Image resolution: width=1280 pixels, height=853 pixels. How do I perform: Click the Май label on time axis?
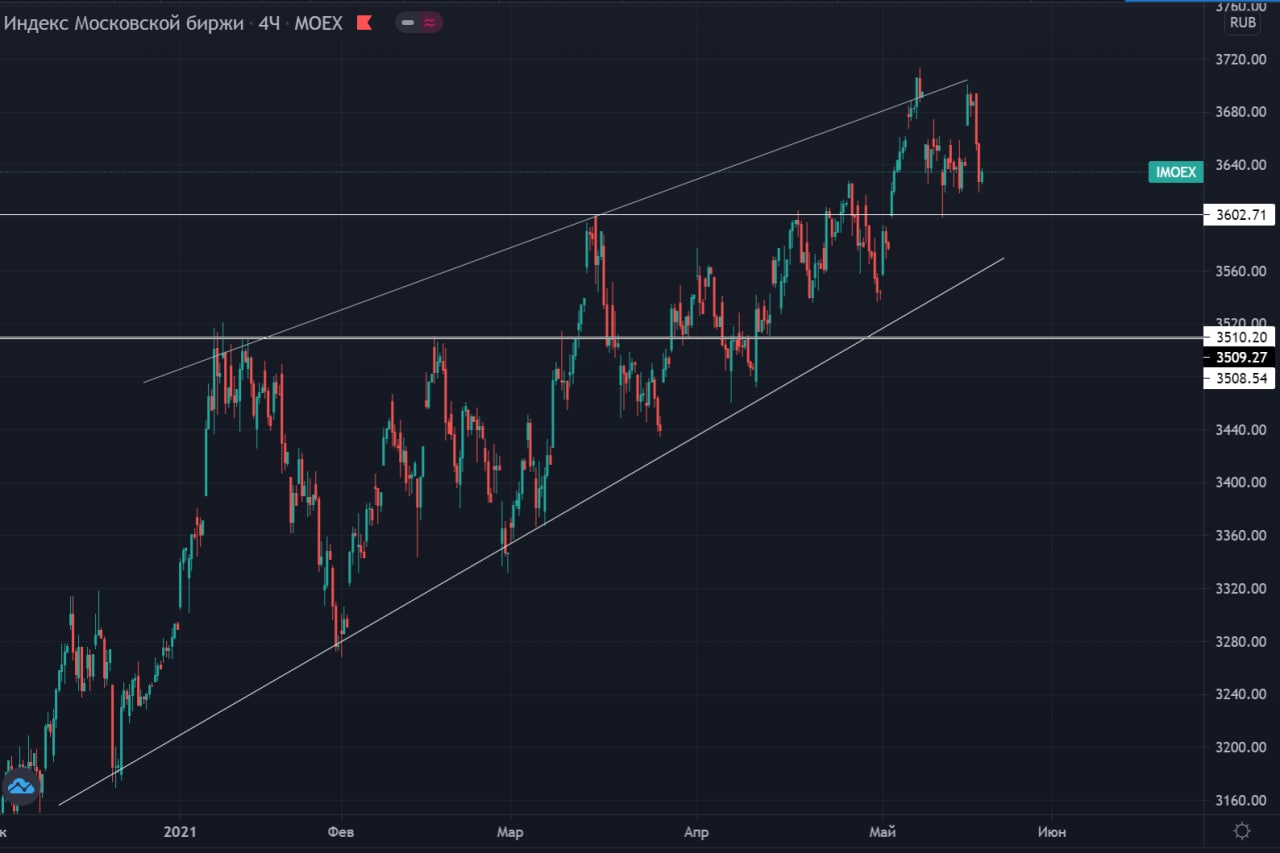point(882,832)
